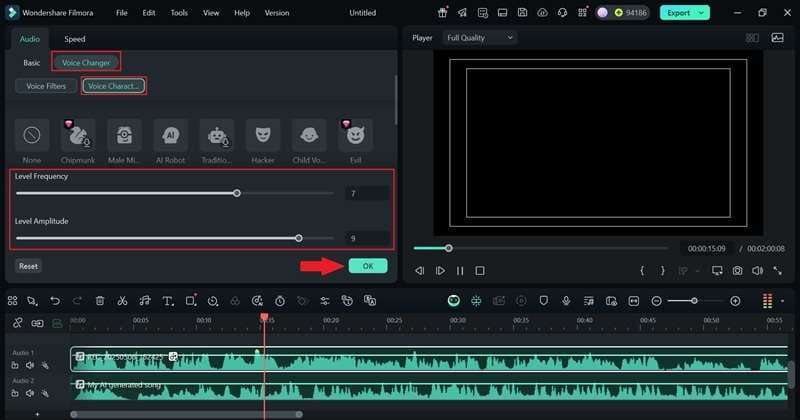
Task: Select the Chipmunk voice character
Action: coord(78,136)
